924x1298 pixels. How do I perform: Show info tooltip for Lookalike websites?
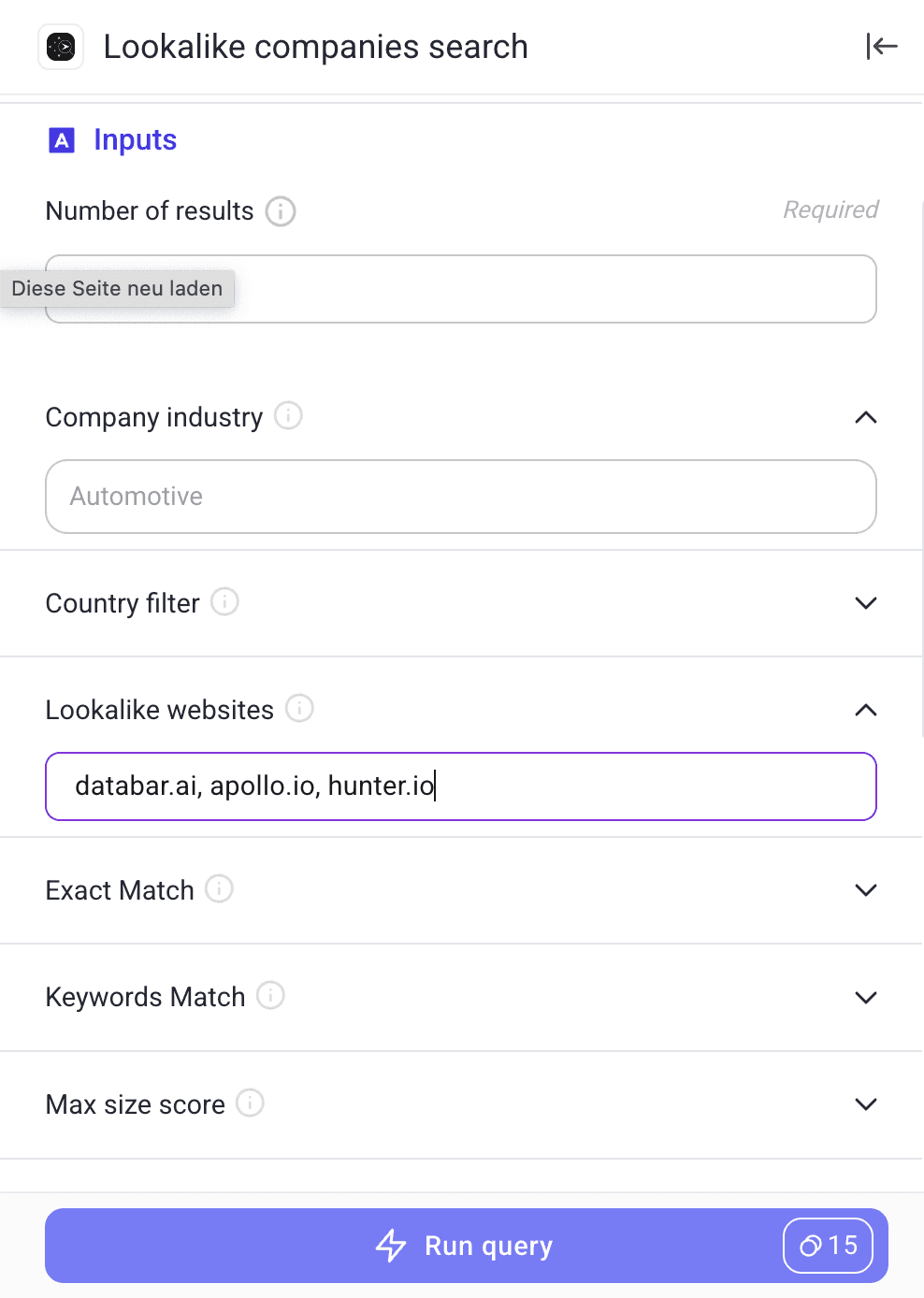299,708
